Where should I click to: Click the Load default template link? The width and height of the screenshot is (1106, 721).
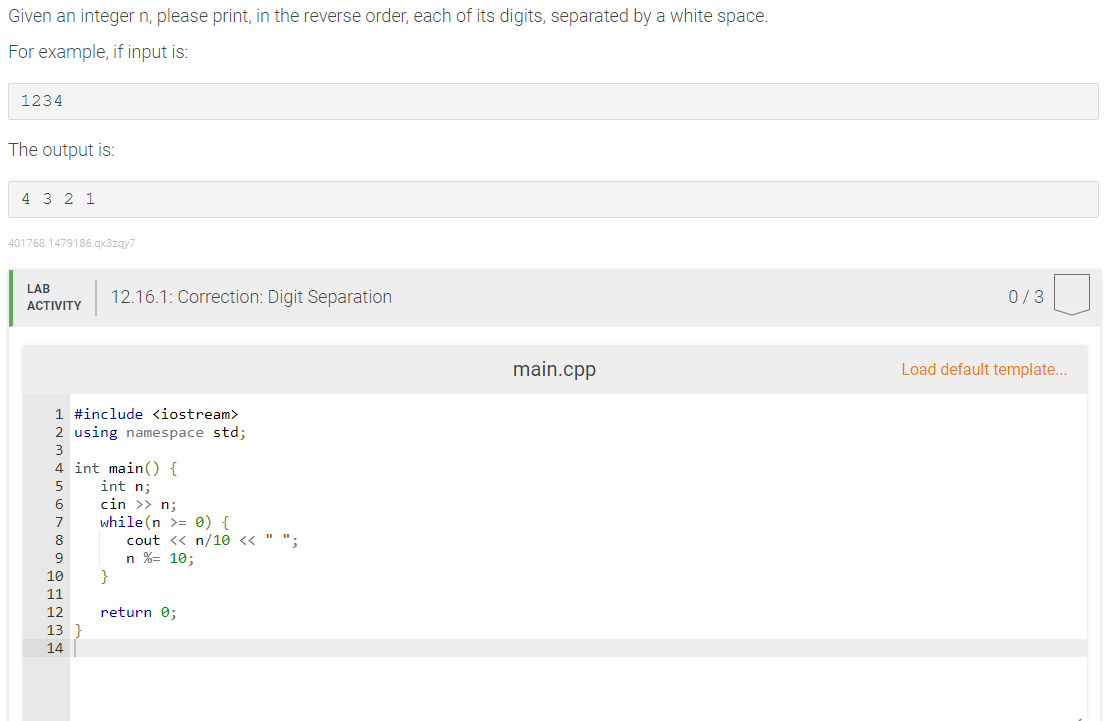pos(983,369)
